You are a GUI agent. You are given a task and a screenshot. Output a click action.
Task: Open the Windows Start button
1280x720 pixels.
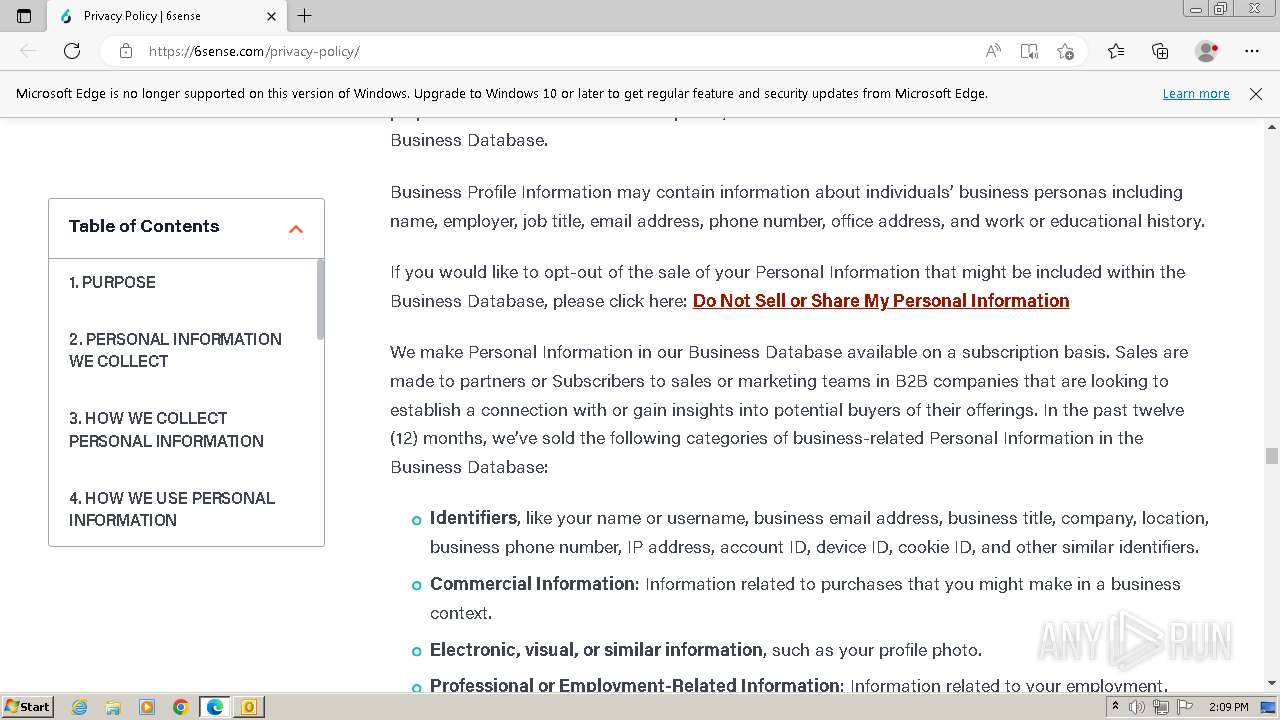(x=28, y=706)
